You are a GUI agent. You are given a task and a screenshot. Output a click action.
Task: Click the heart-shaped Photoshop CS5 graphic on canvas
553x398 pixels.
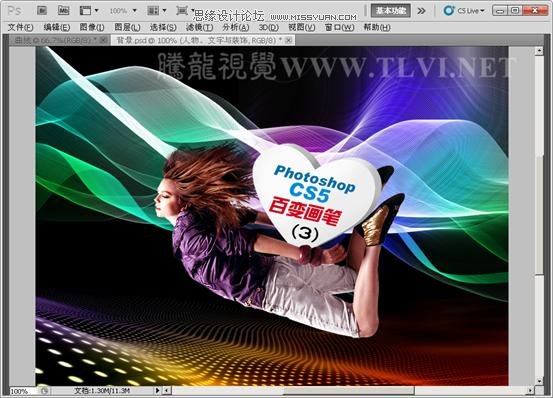pos(316,197)
